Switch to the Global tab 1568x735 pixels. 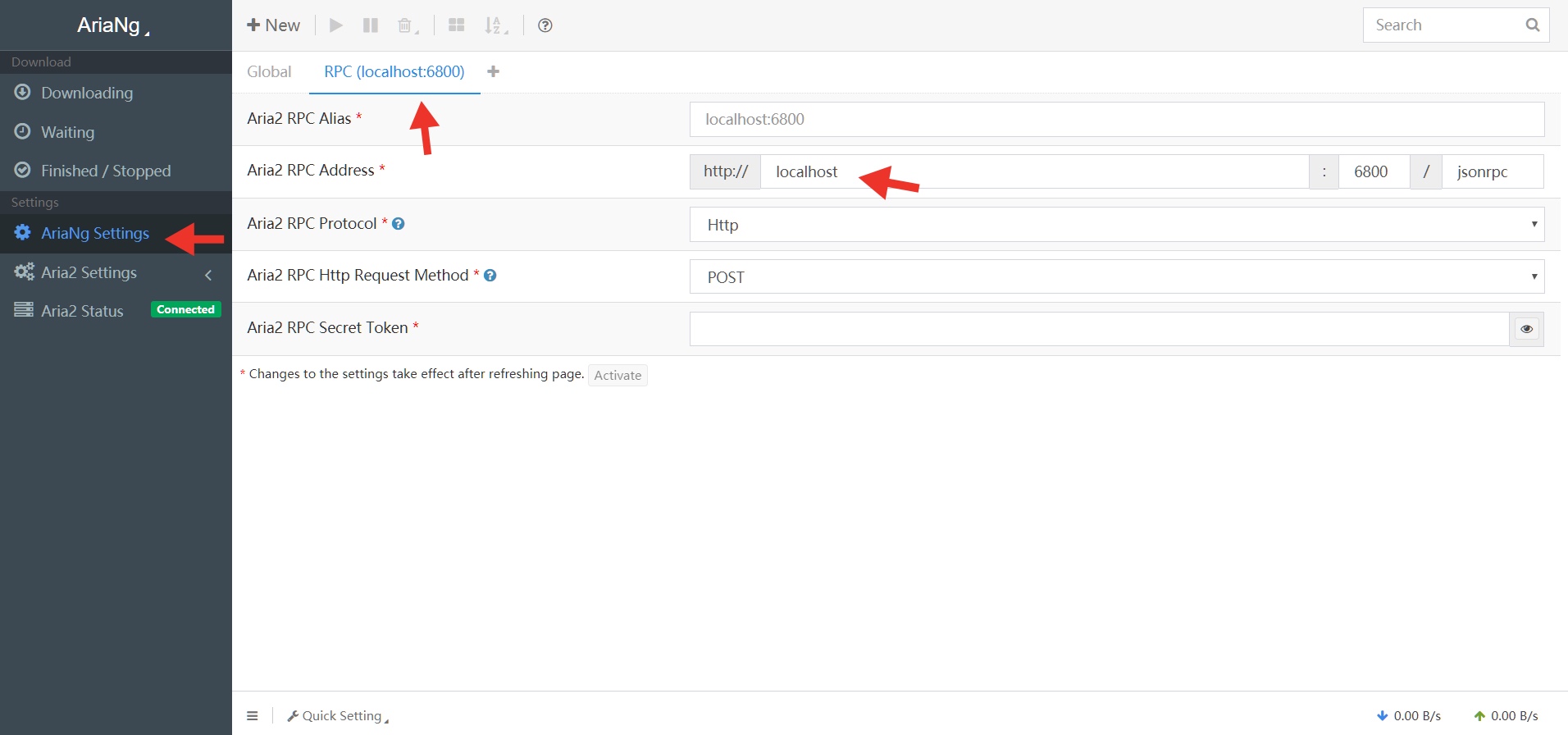coord(269,71)
